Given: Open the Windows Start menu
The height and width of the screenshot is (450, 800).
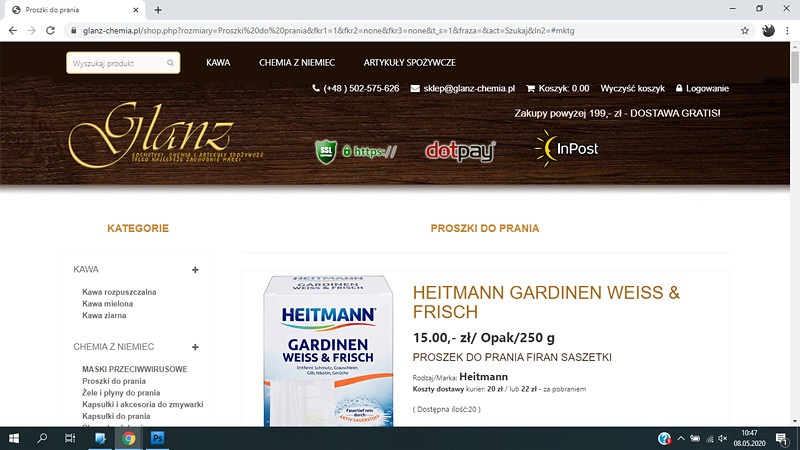Looking at the screenshot, I should coord(14,438).
